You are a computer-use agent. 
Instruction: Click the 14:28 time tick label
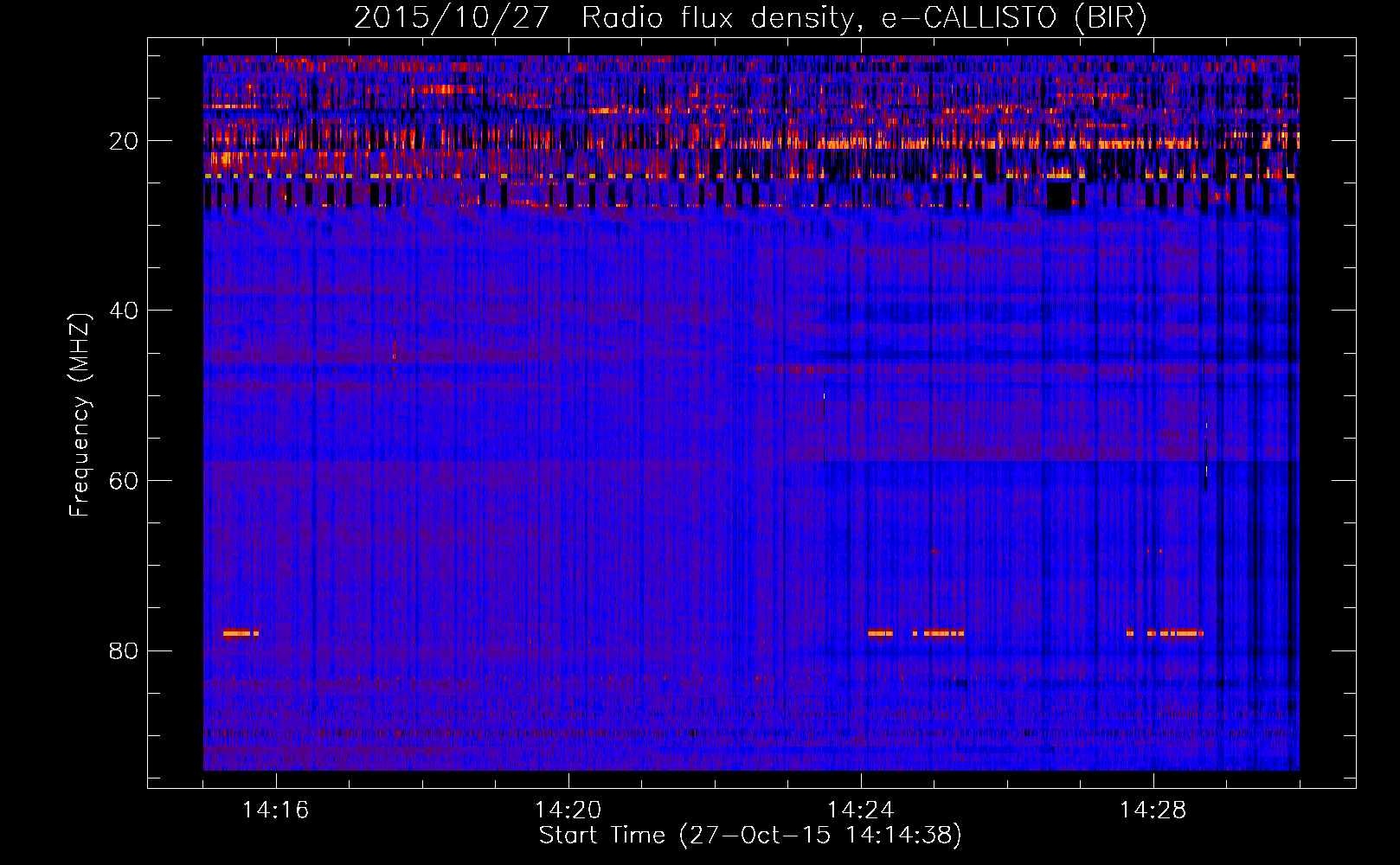click(1153, 810)
